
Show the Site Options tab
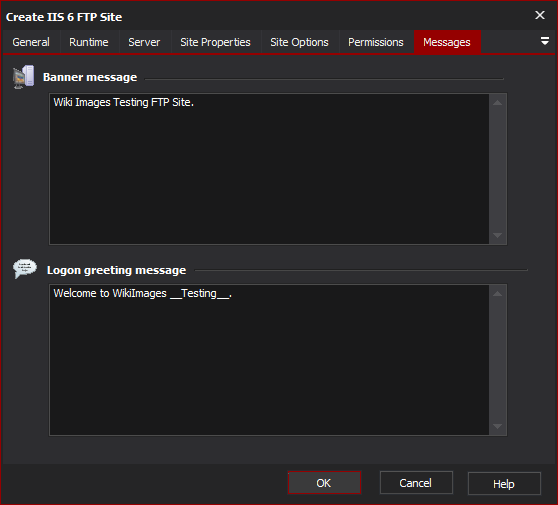[299, 42]
